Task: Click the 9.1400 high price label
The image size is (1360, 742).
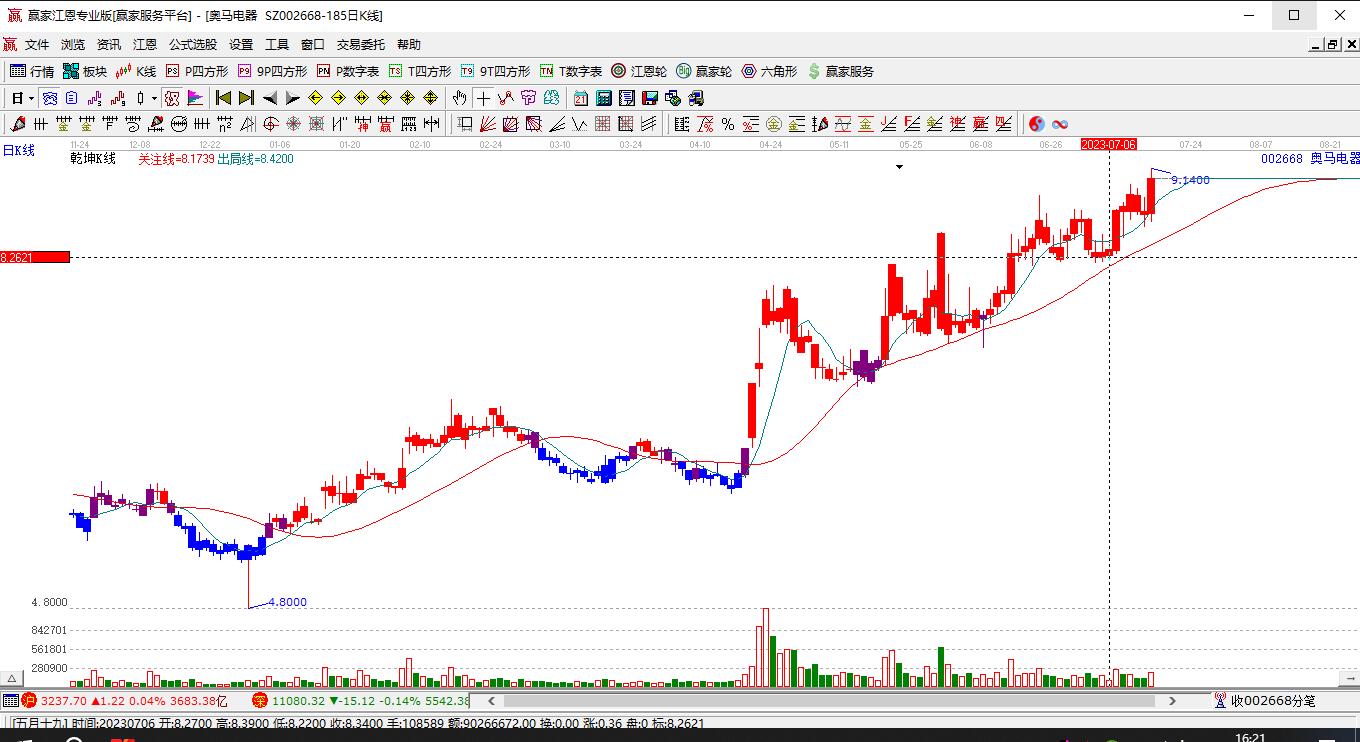Action: (x=1190, y=180)
